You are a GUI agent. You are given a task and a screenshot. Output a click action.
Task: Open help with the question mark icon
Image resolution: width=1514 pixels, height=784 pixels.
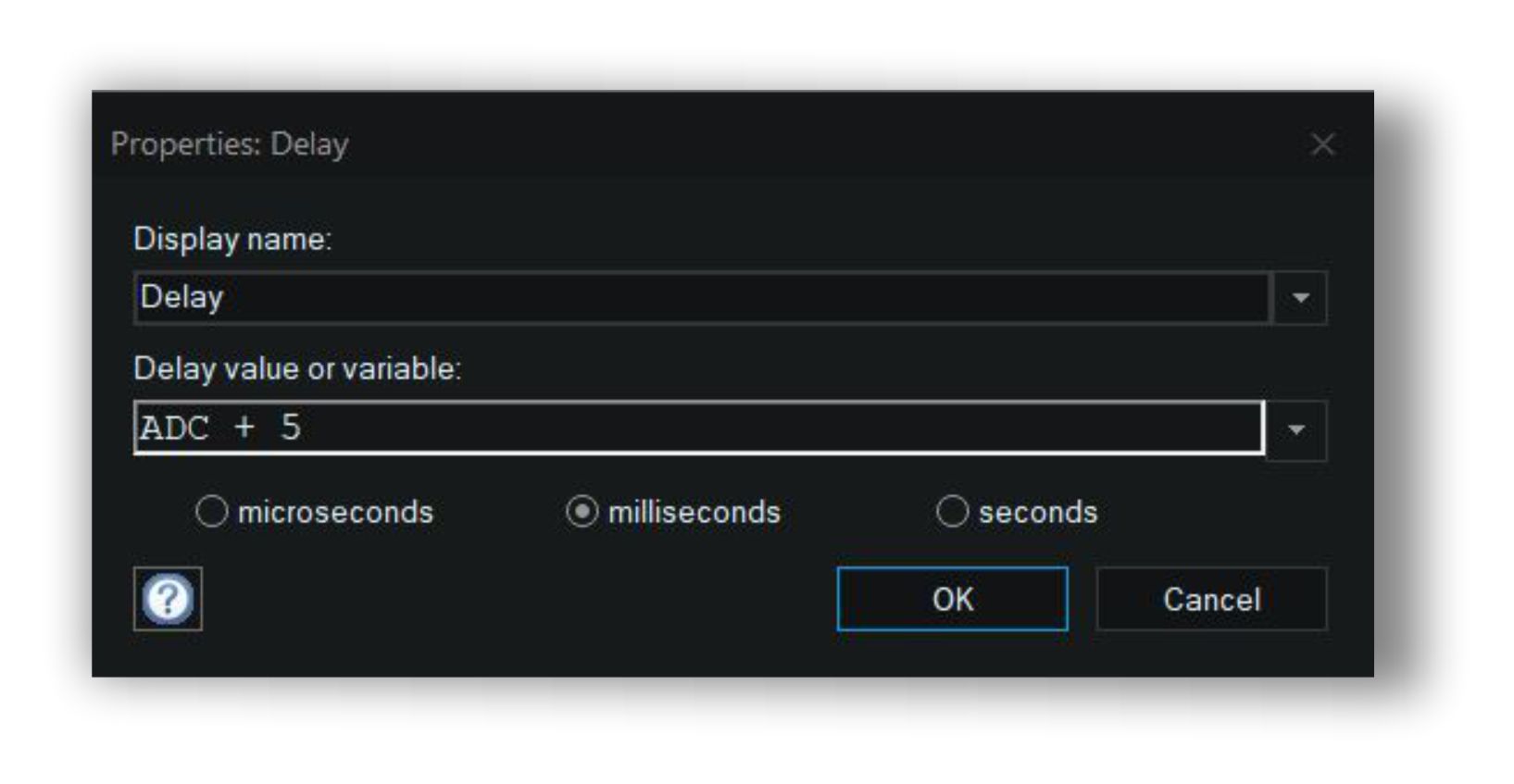click(x=168, y=599)
